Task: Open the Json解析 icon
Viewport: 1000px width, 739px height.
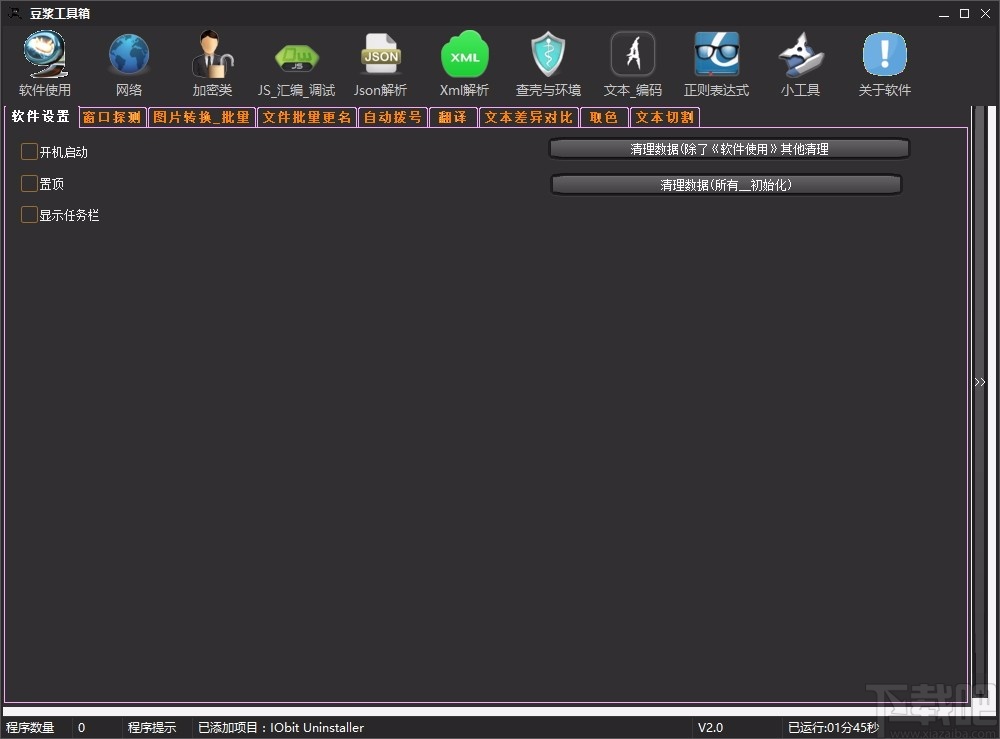Action: (380, 64)
